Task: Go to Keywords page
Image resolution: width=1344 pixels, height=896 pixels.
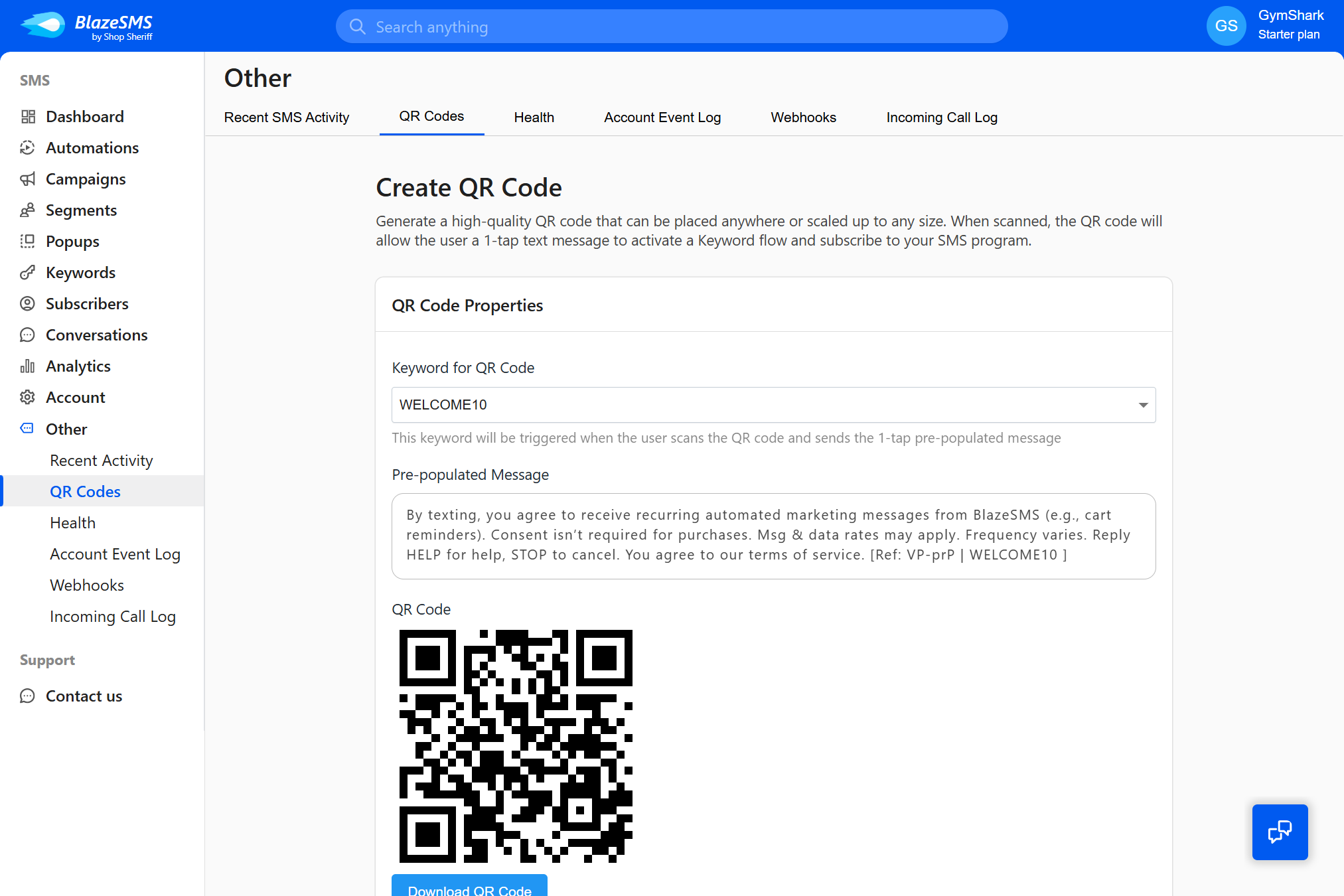Action: coord(81,273)
